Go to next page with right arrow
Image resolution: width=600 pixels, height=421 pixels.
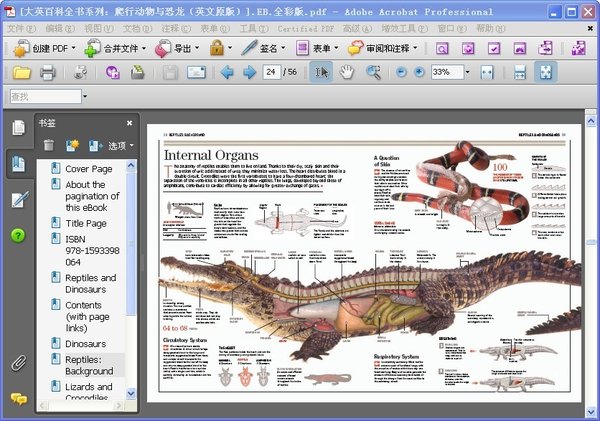(249, 72)
